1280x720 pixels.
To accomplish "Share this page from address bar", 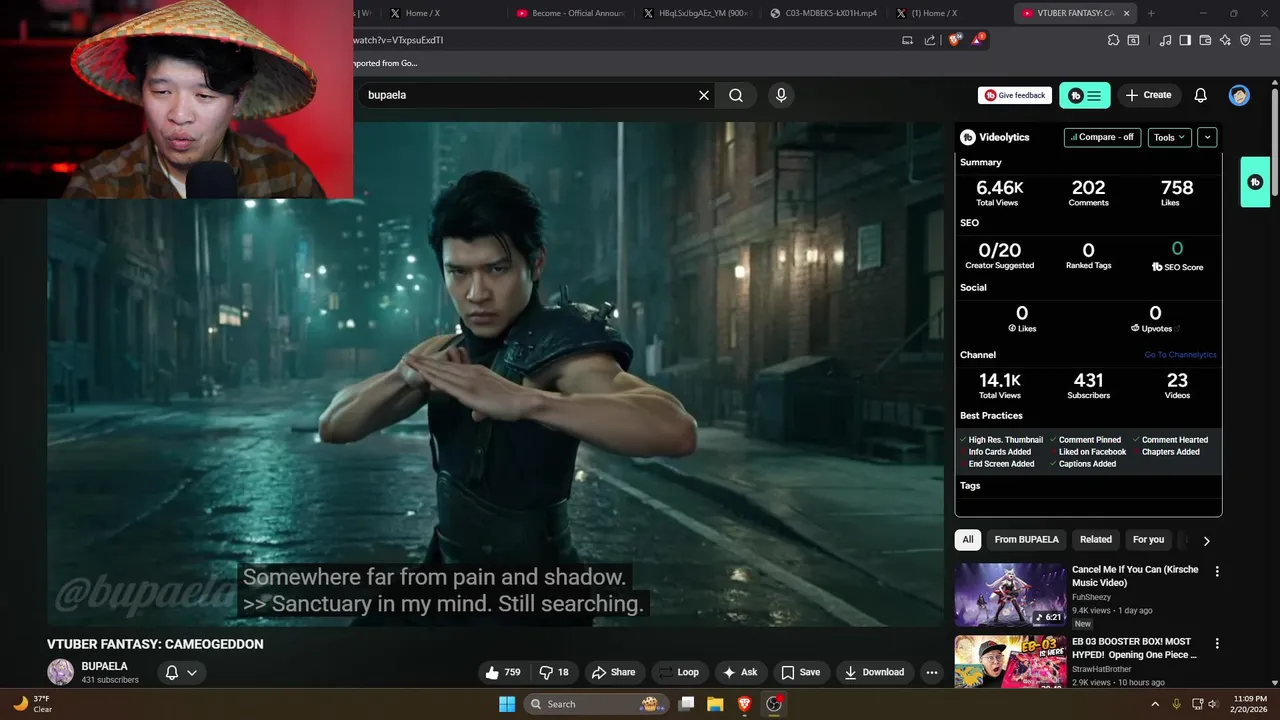I will [x=930, y=40].
